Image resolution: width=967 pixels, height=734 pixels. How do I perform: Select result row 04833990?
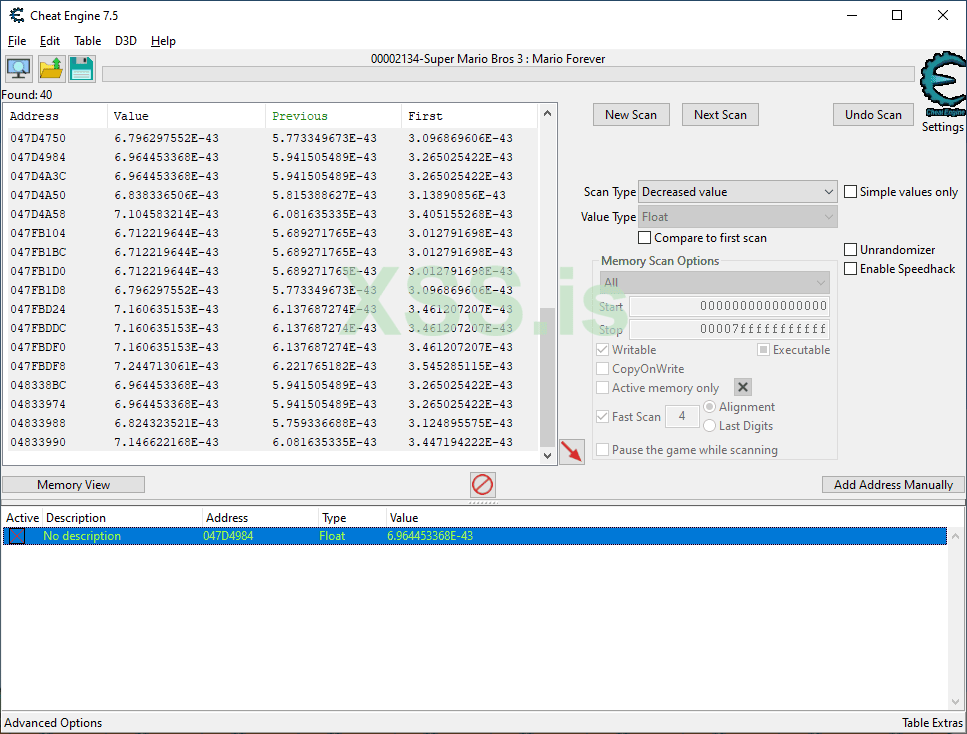pos(271,442)
